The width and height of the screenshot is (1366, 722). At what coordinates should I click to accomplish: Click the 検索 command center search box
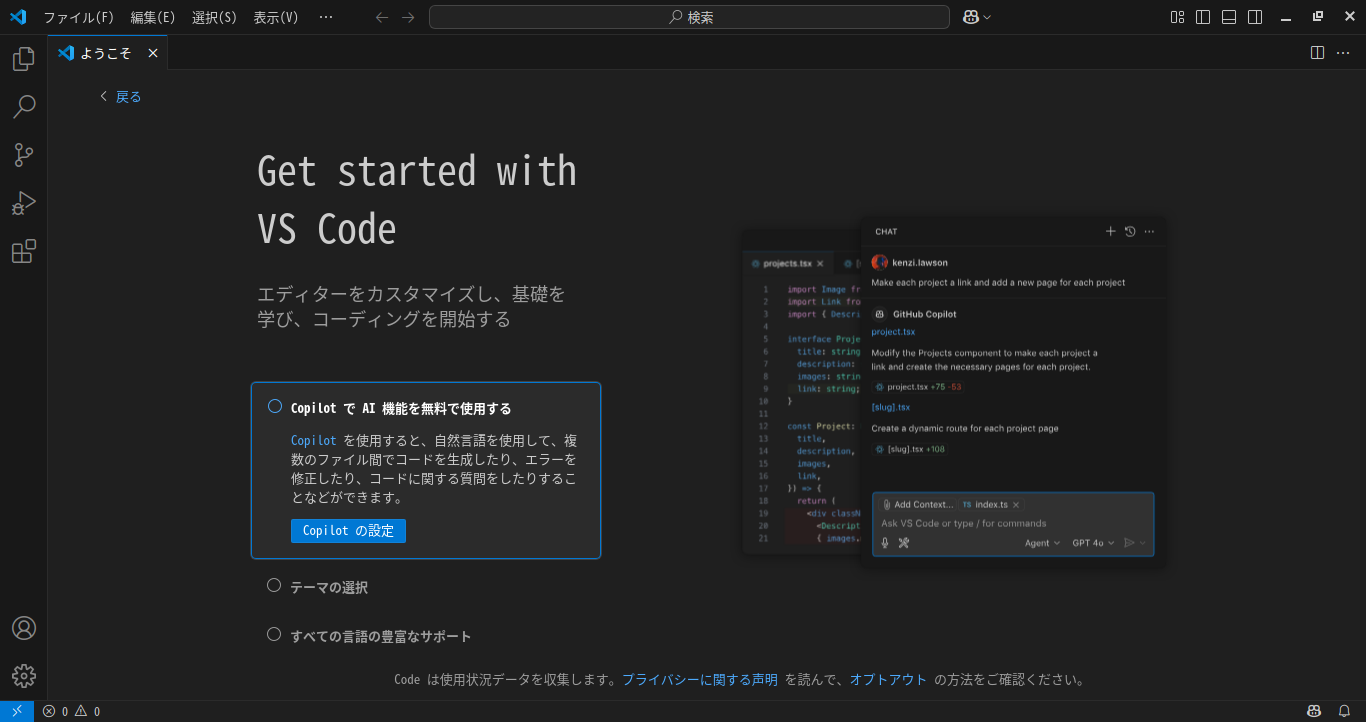tap(689, 17)
